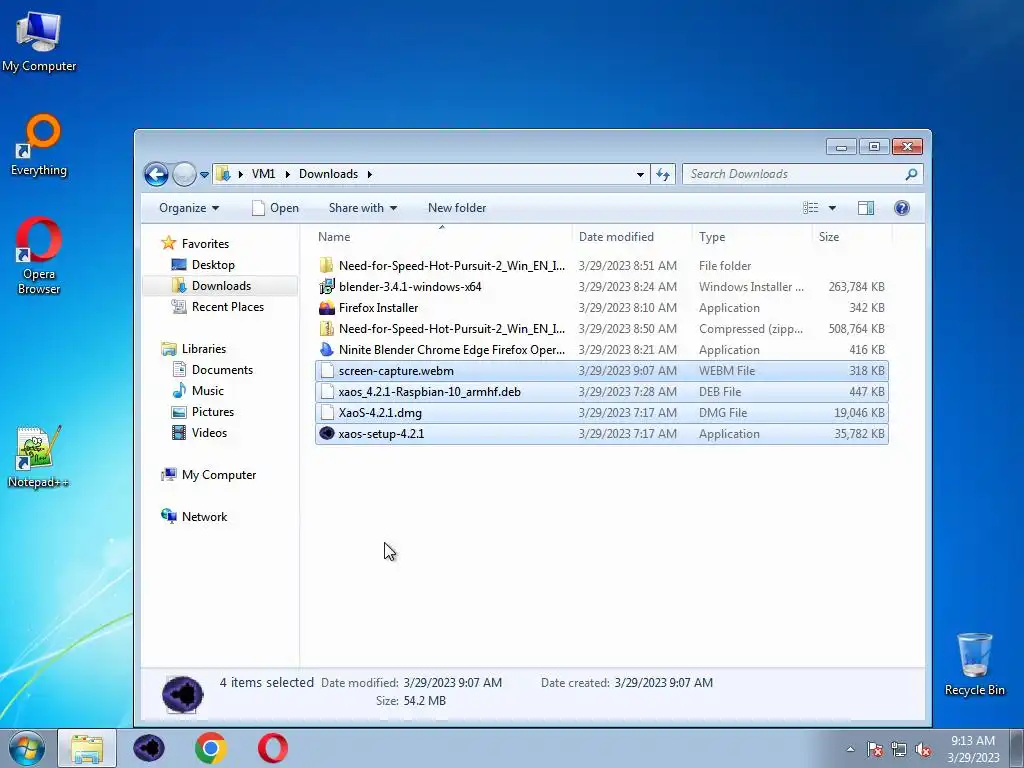Click the details pane XaoS thumbnail
Viewport: 1024px width, 768px height.
click(183, 694)
